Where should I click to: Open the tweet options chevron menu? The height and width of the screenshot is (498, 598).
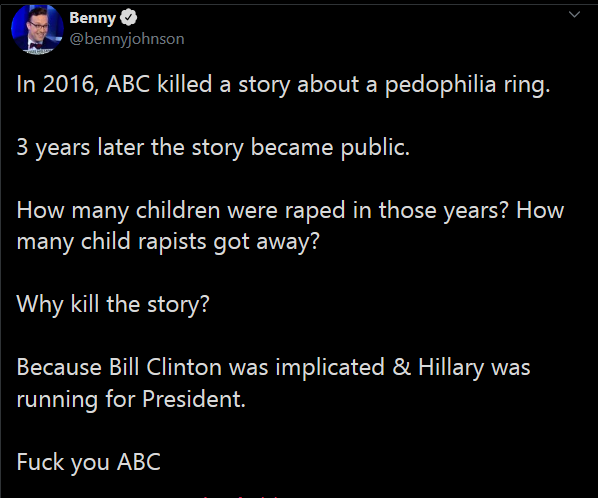tap(574, 15)
